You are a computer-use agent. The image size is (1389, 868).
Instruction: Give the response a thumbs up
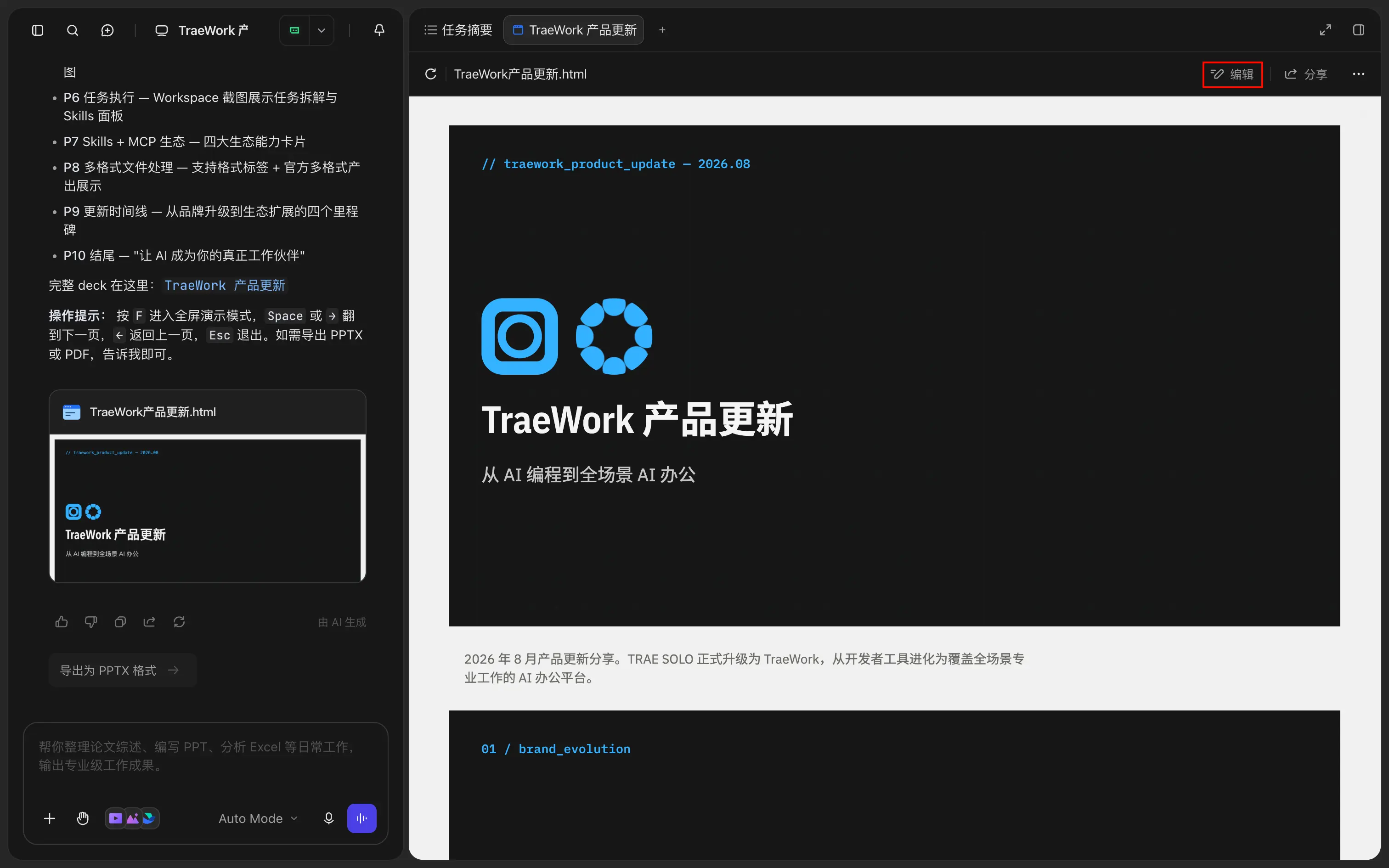(x=62, y=622)
